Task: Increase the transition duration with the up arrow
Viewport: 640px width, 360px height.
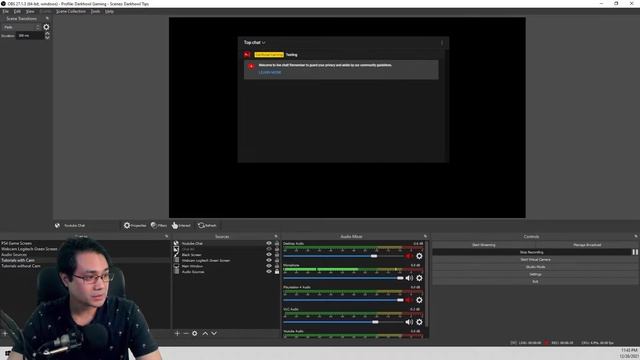Action: [47, 34]
